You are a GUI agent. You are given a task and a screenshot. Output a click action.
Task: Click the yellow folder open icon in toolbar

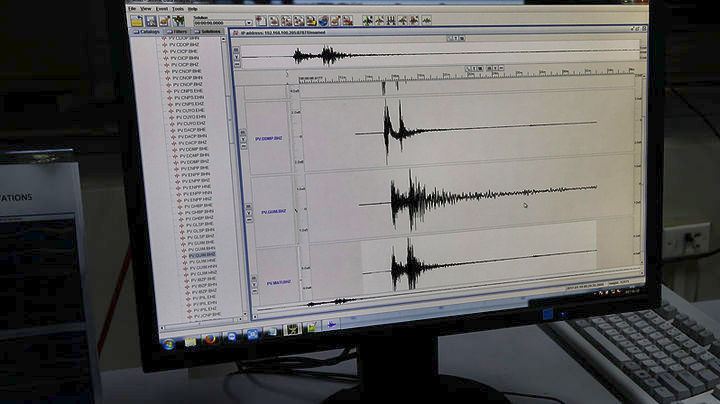[137, 20]
